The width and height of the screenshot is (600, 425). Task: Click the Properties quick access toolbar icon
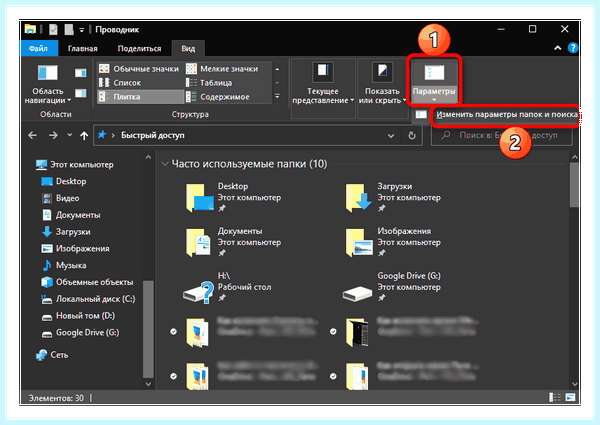coord(53,29)
